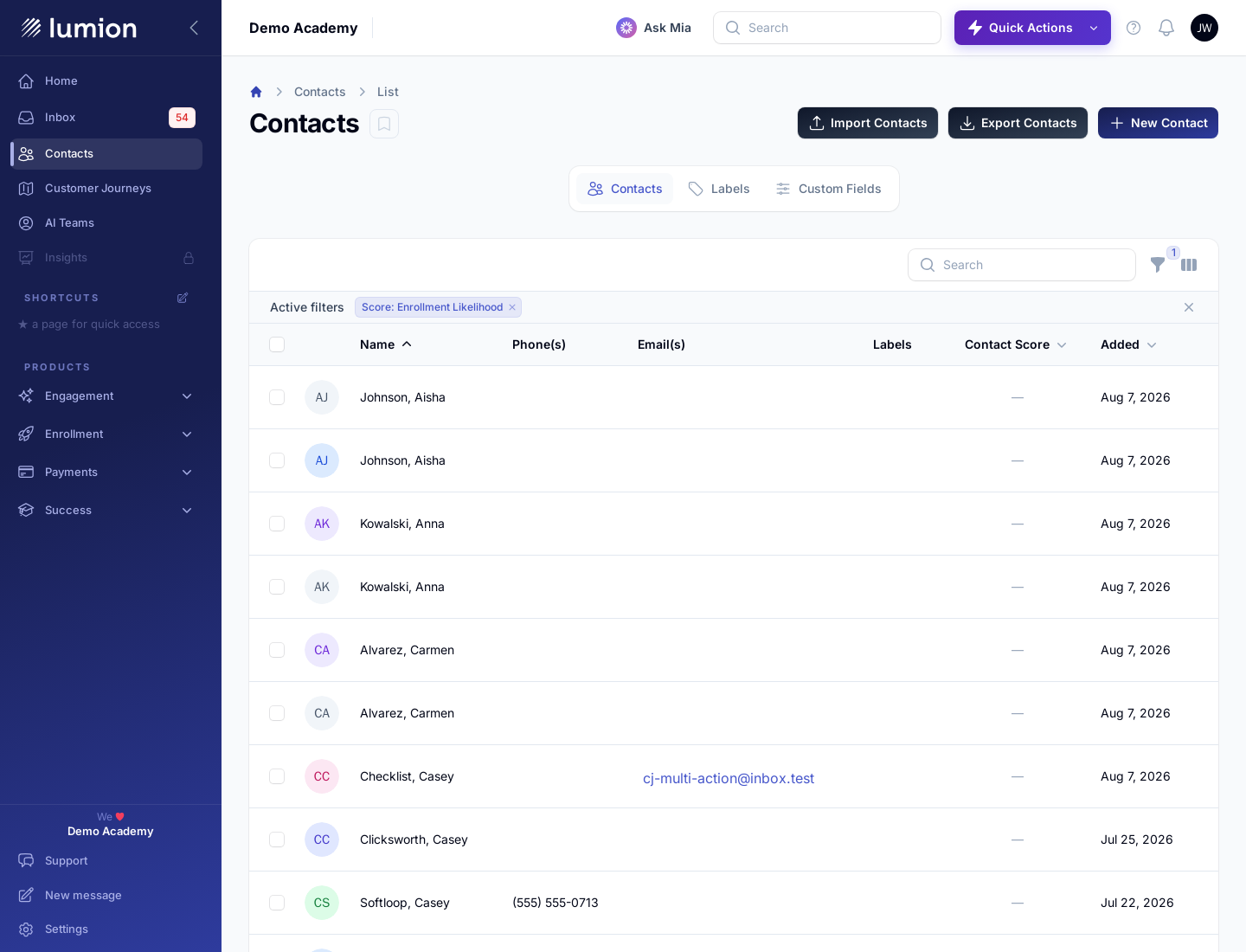Click the List breadcrumb
Screen dimensions: 1246x952
388,92
